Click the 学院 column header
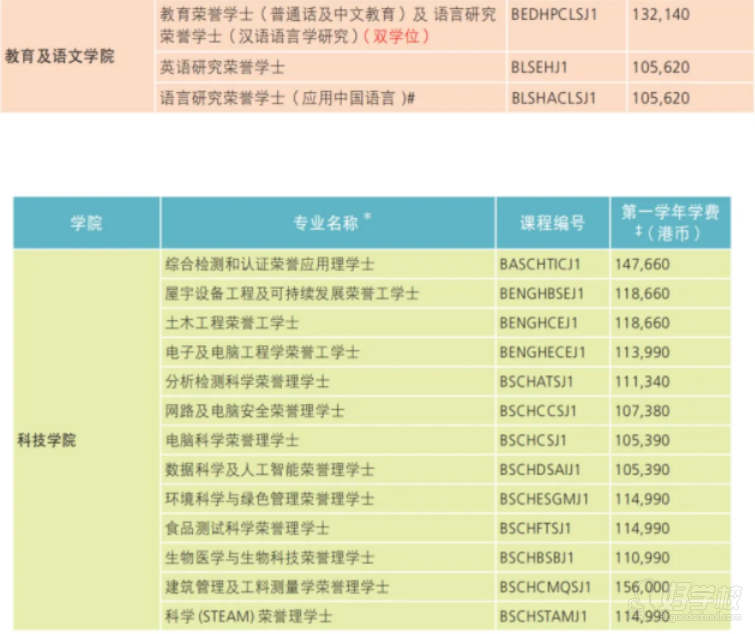The width and height of the screenshot is (755, 634). coord(86,223)
